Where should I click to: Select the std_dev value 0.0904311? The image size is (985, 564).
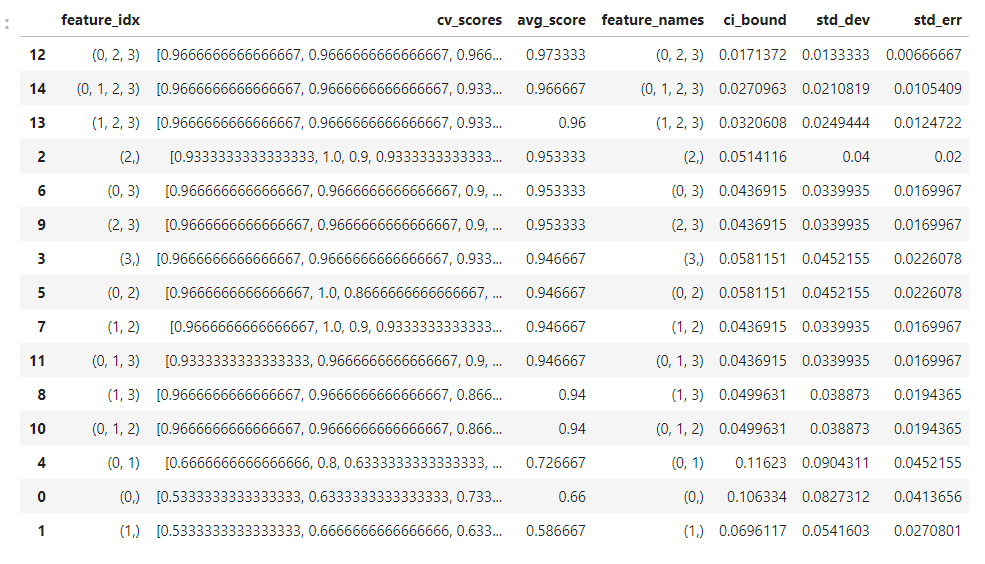pyautogui.click(x=836, y=462)
